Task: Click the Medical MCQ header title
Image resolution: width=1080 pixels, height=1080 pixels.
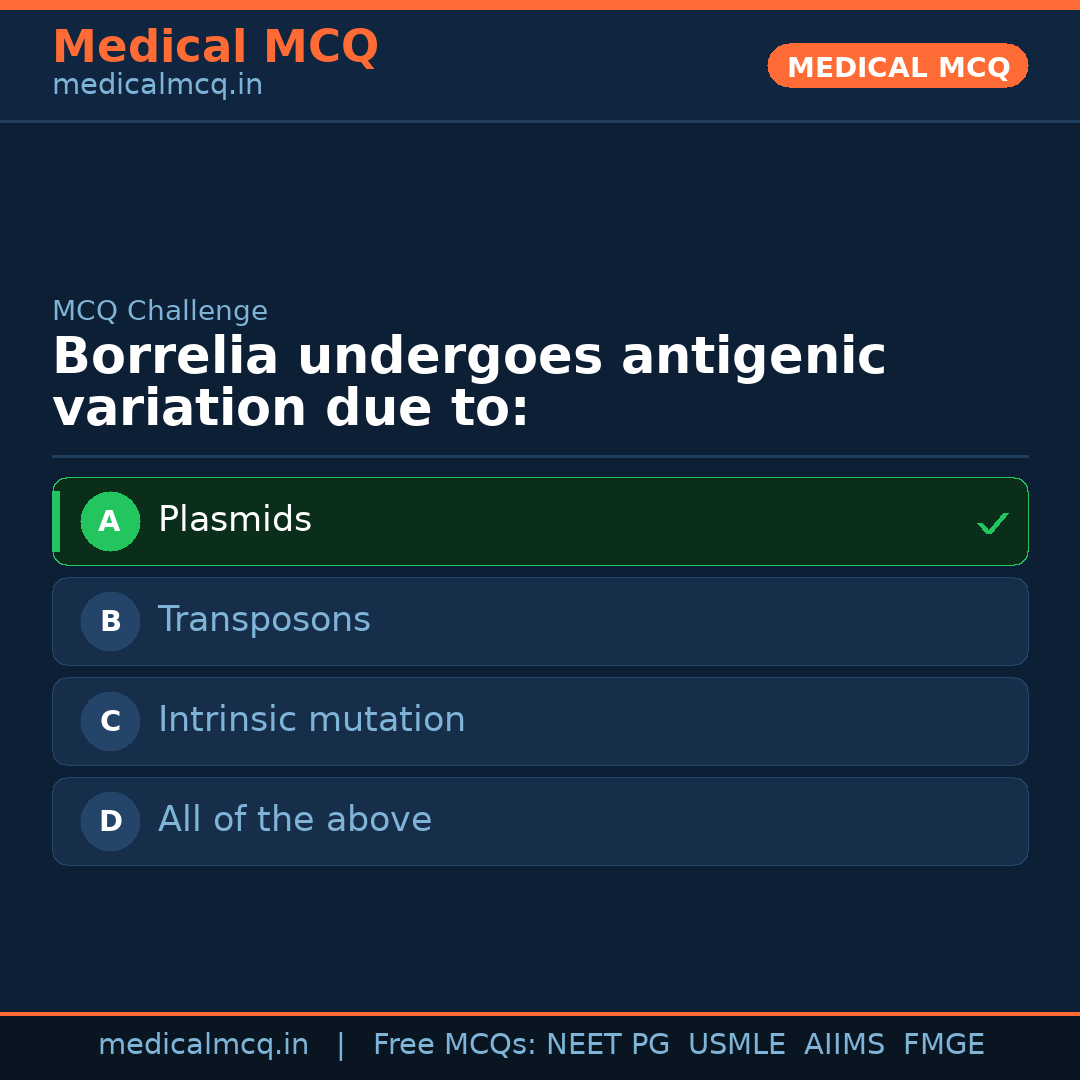Action: pyautogui.click(x=215, y=47)
